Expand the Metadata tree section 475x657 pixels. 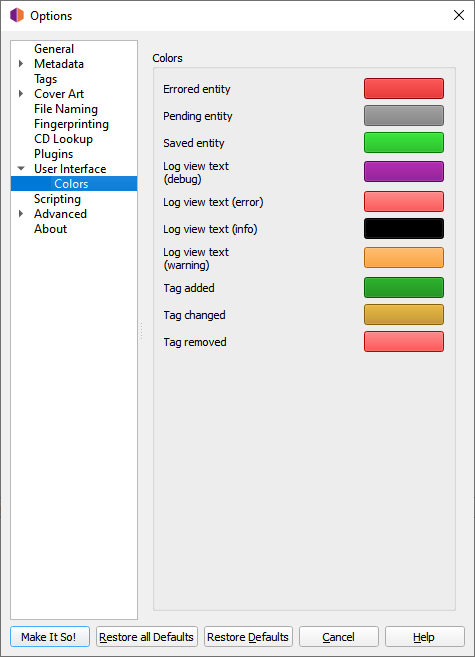click(x=21, y=64)
